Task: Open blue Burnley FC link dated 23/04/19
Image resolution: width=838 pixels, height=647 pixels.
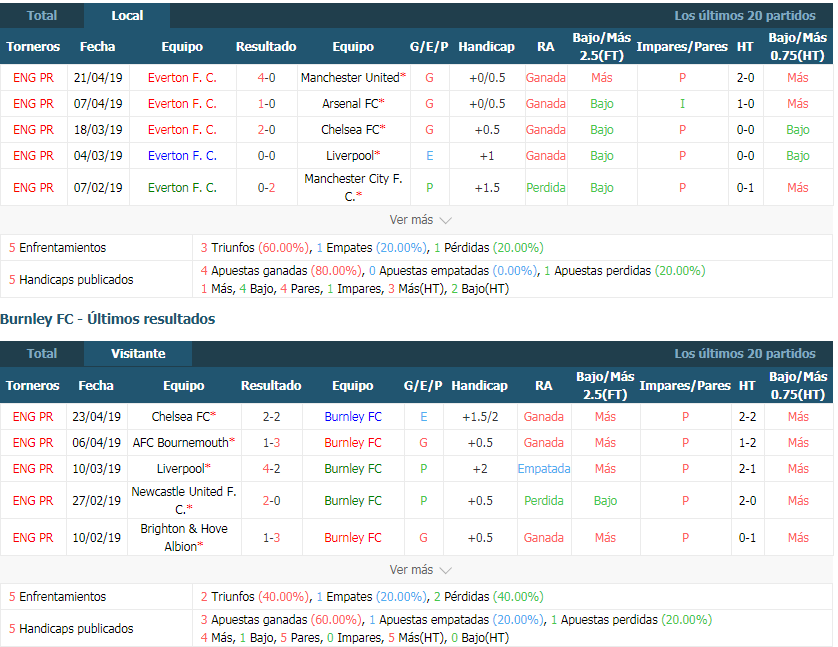Action: (x=353, y=417)
